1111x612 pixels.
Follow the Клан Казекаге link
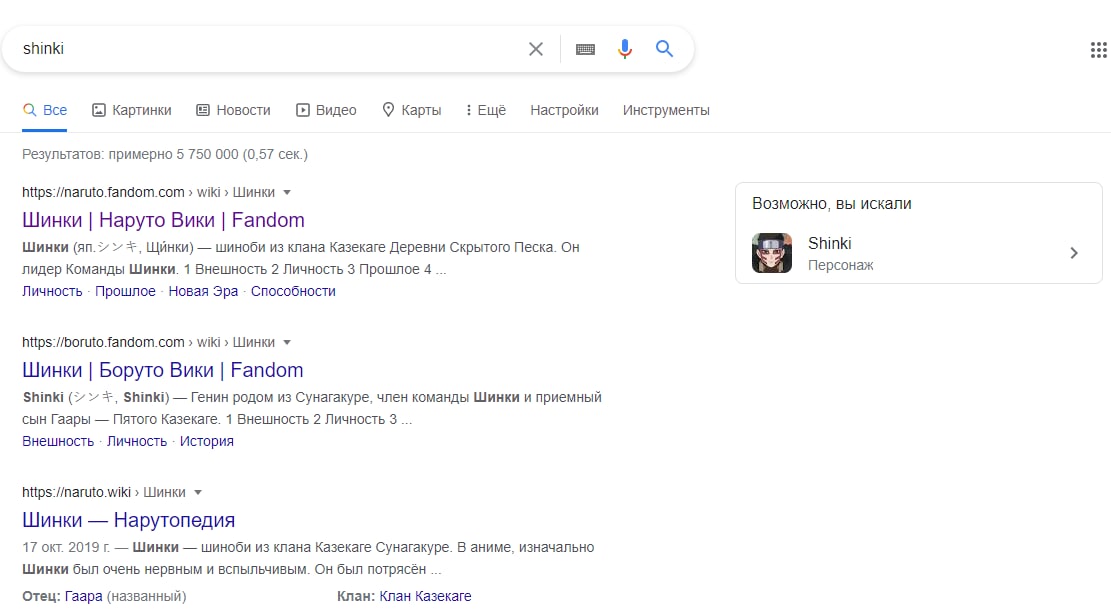click(425, 596)
